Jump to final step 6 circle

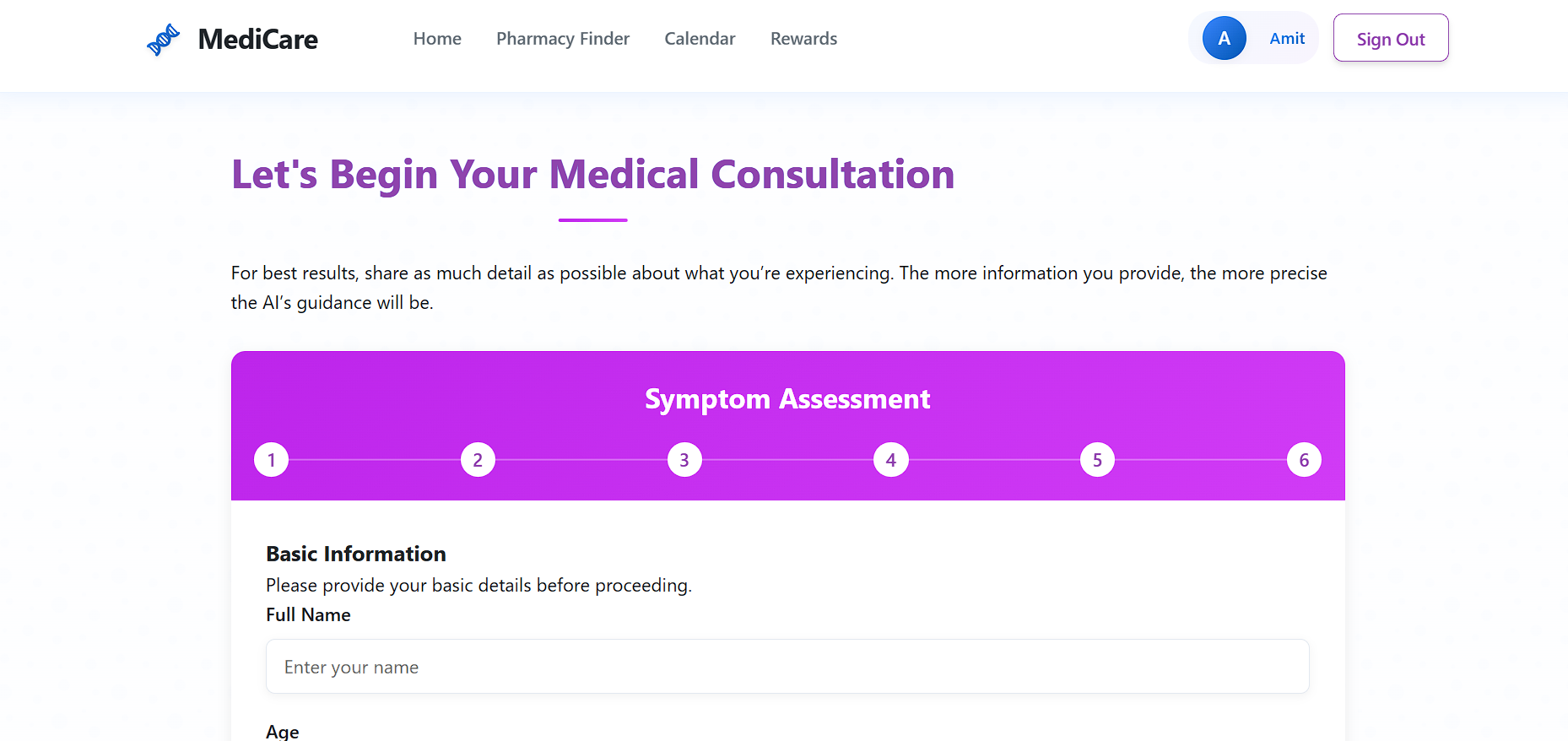pos(1304,460)
